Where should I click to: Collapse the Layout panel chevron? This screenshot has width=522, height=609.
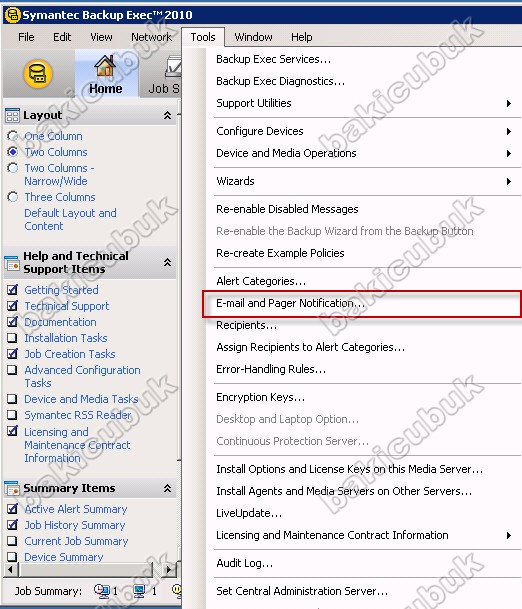coord(167,115)
